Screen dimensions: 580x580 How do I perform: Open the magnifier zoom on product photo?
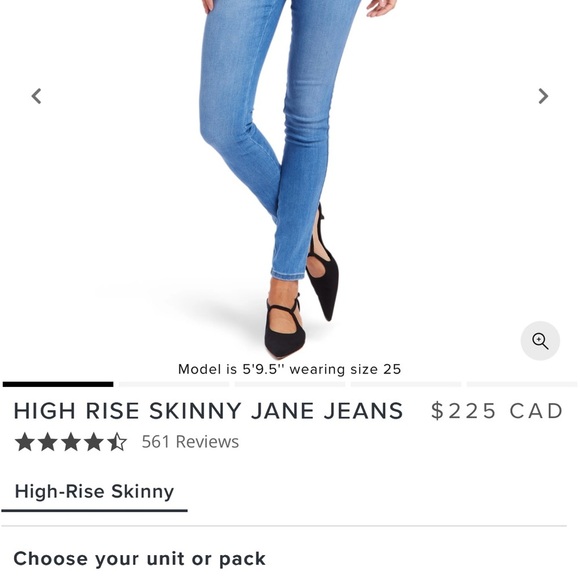click(x=540, y=341)
